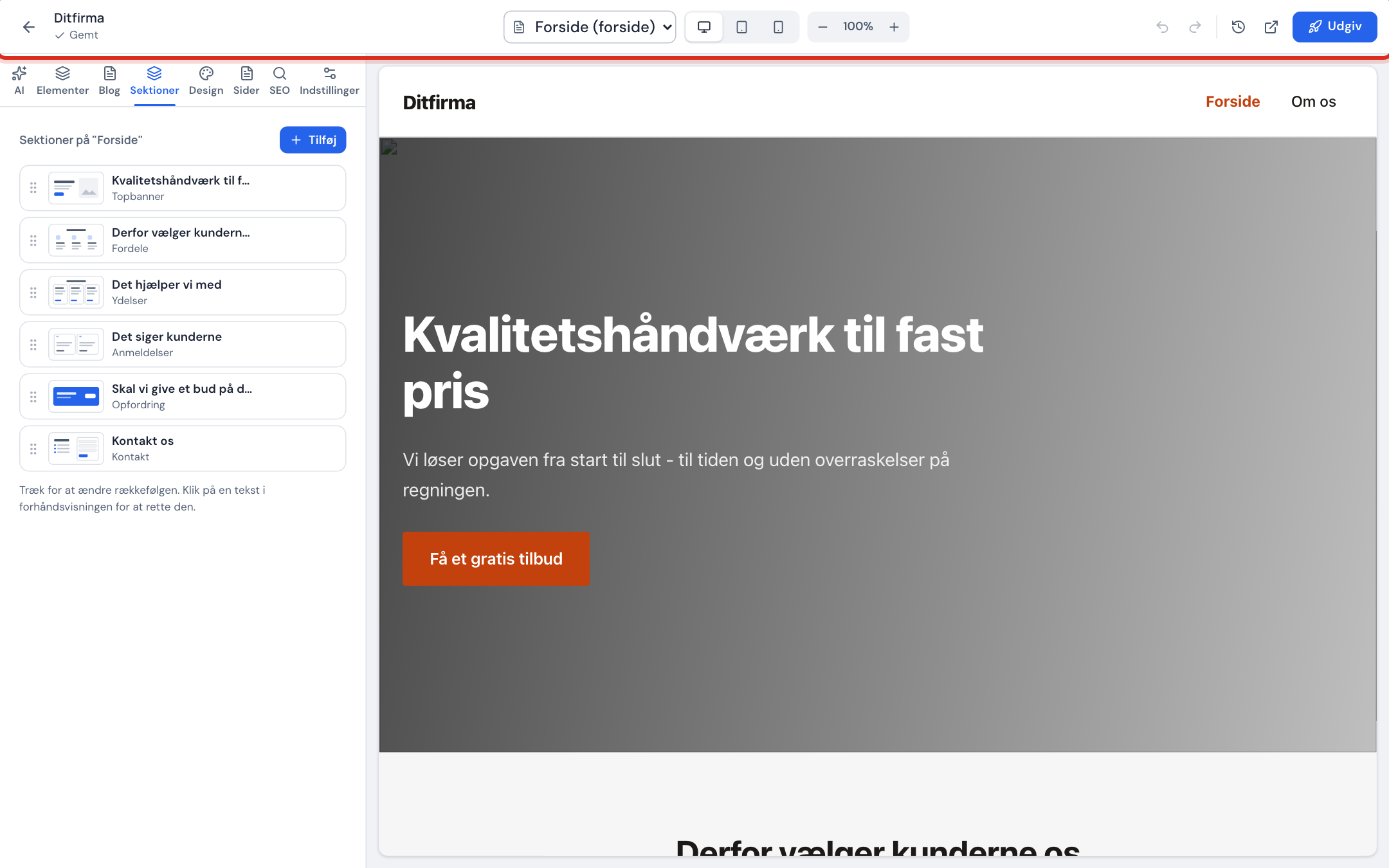Open the Blog tab

(109, 81)
